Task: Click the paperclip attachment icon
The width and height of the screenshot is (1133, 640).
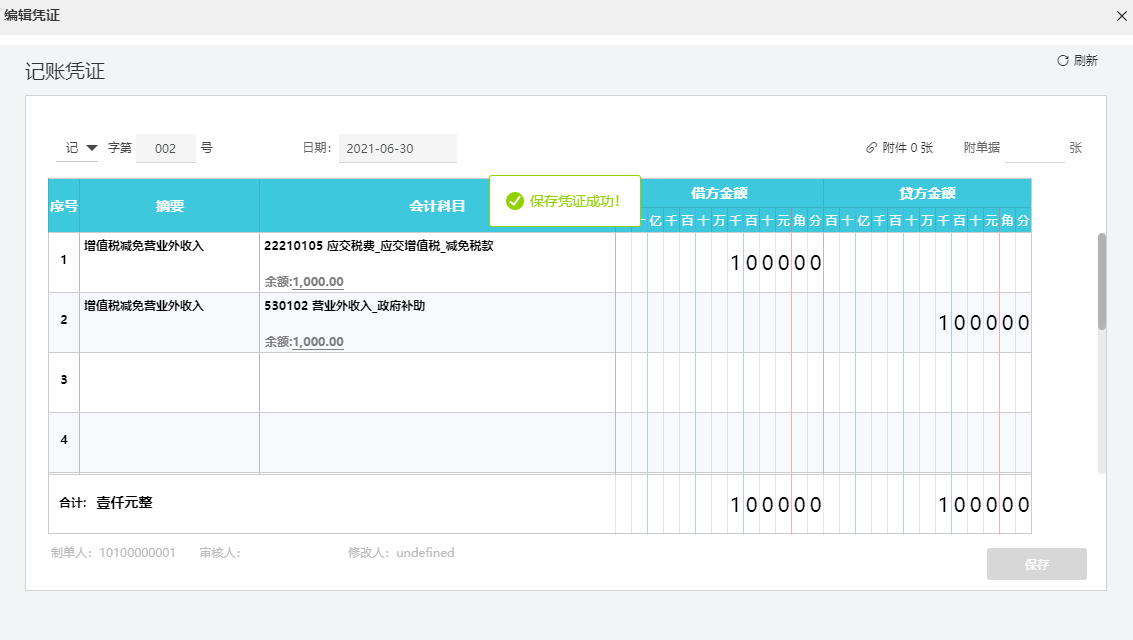Action: (871, 148)
